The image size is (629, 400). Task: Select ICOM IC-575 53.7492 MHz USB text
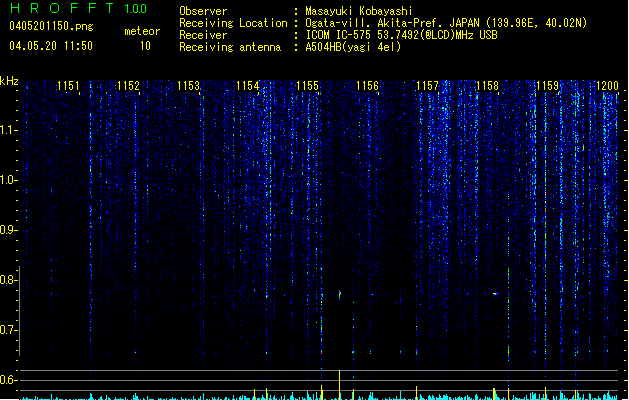click(401, 35)
